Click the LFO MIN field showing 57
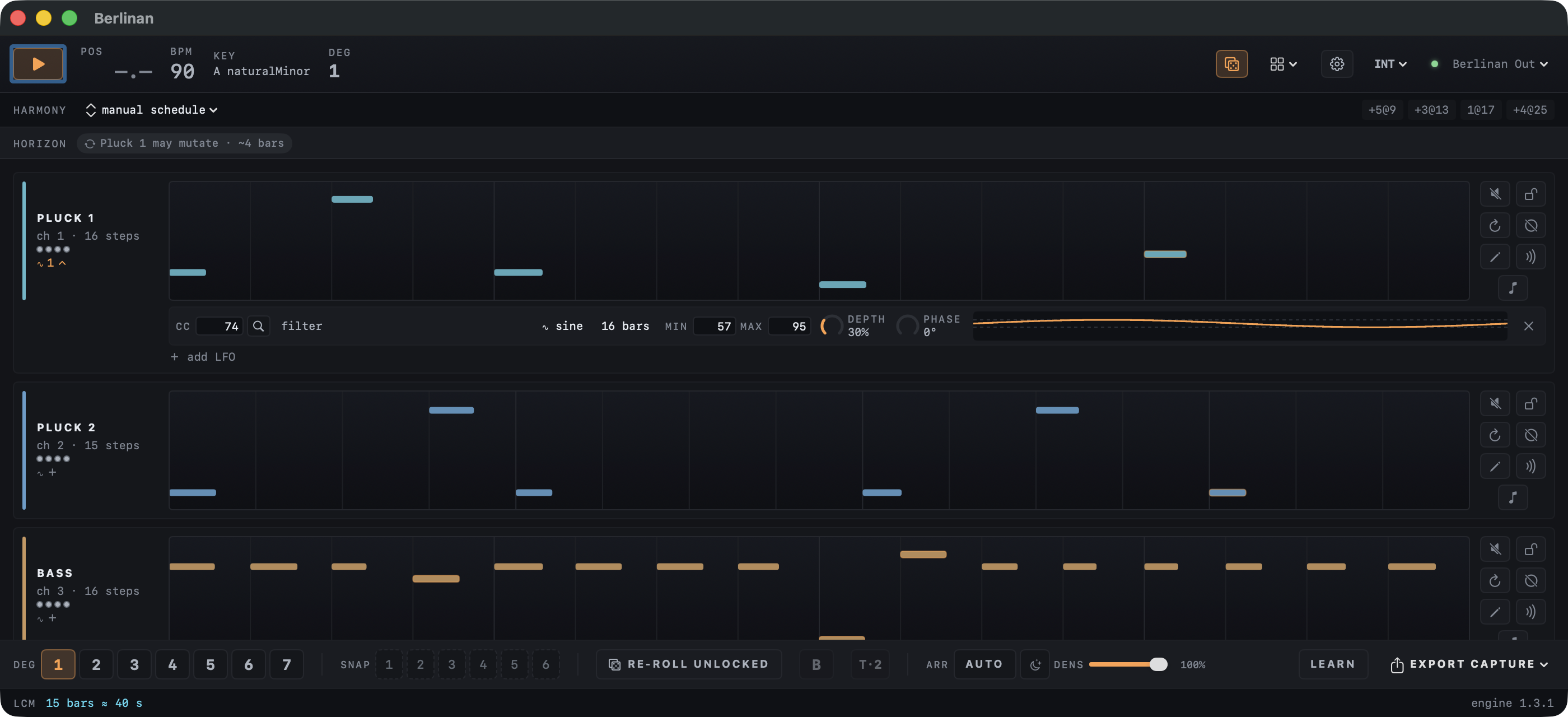 (715, 326)
